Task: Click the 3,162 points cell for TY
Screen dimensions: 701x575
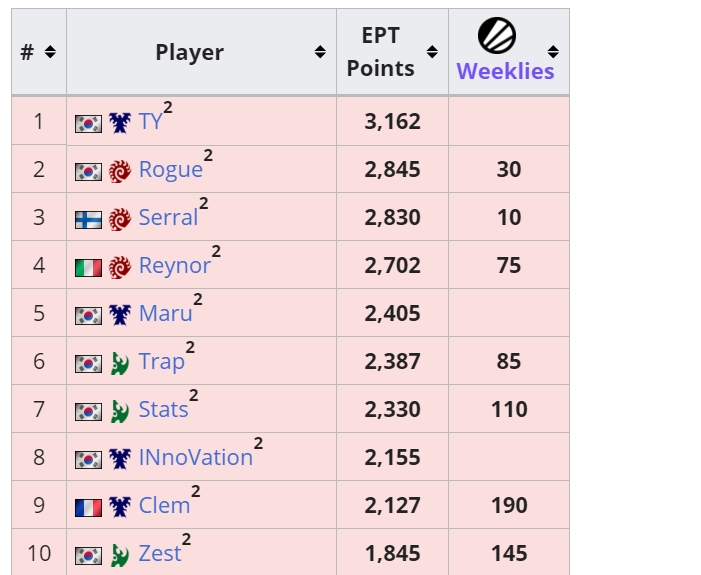Action: pyautogui.click(x=392, y=122)
